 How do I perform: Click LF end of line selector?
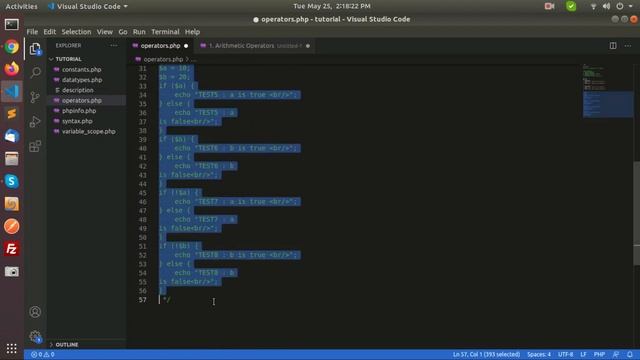coord(583,354)
